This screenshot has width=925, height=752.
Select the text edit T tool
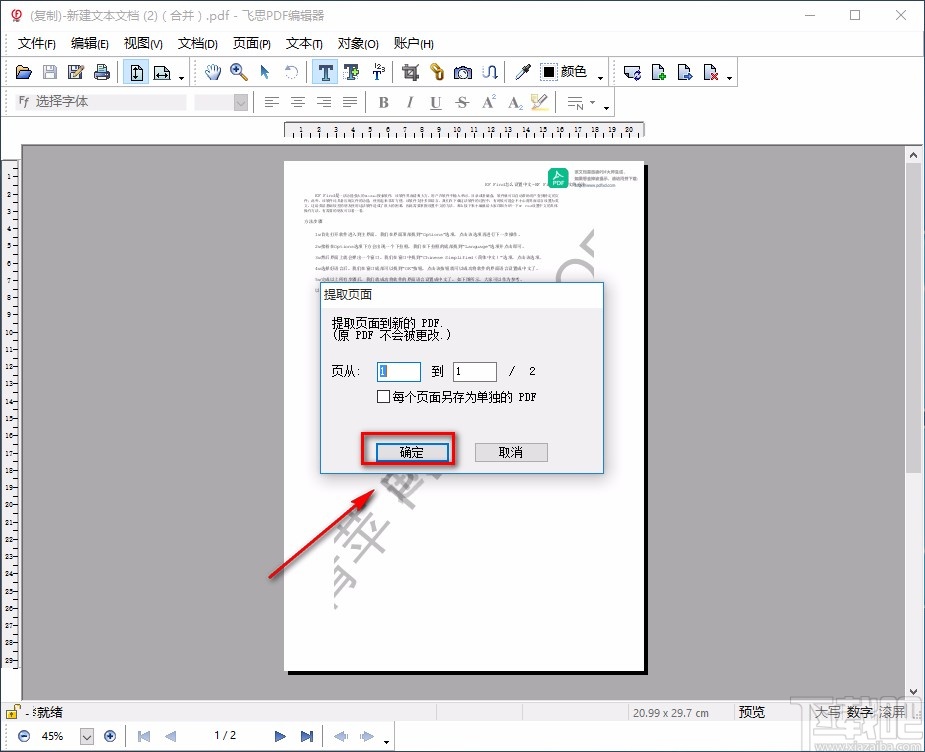tap(324, 72)
